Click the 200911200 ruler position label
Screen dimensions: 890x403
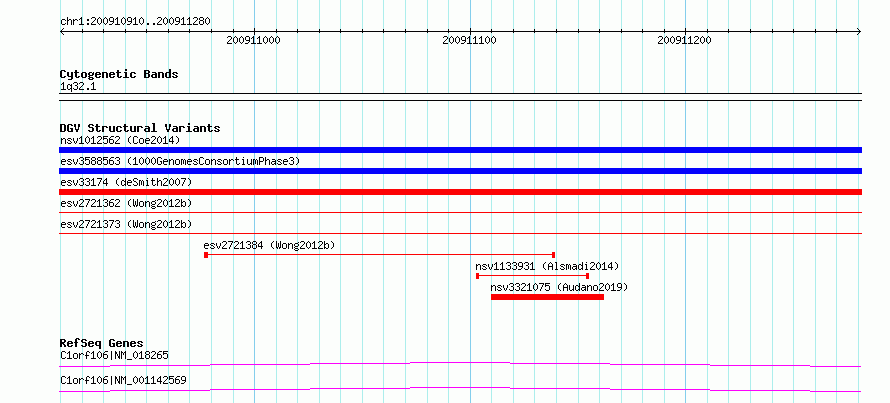tap(685, 41)
